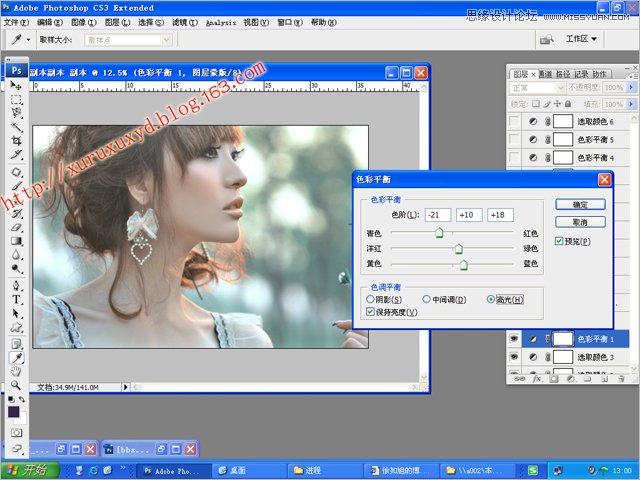The width and height of the screenshot is (640, 480).
Task: Toggle the 保持亮度(V) checkbox
Action: 370,312
